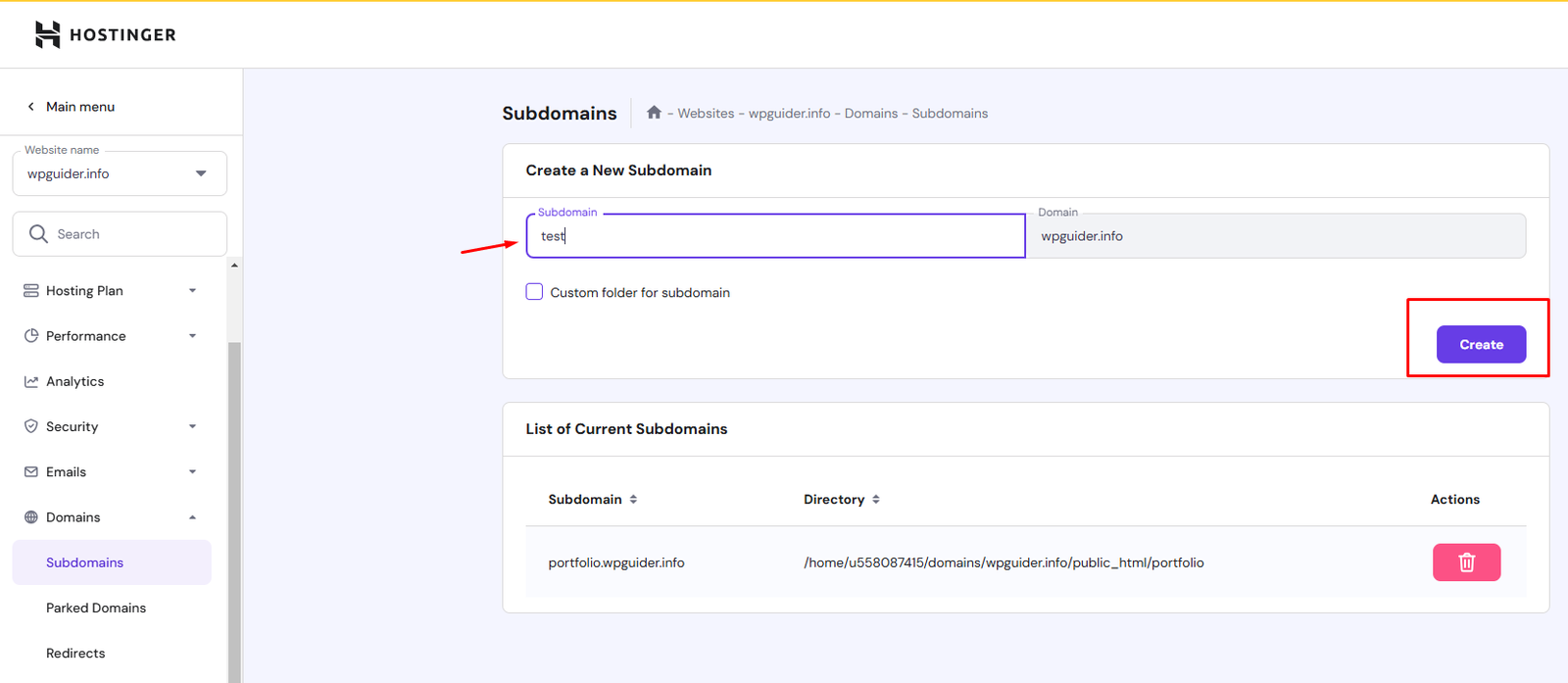This screenshot has width=1568, height=683.
Task: Click Websites in the breadcrumb
Action: 706,114
